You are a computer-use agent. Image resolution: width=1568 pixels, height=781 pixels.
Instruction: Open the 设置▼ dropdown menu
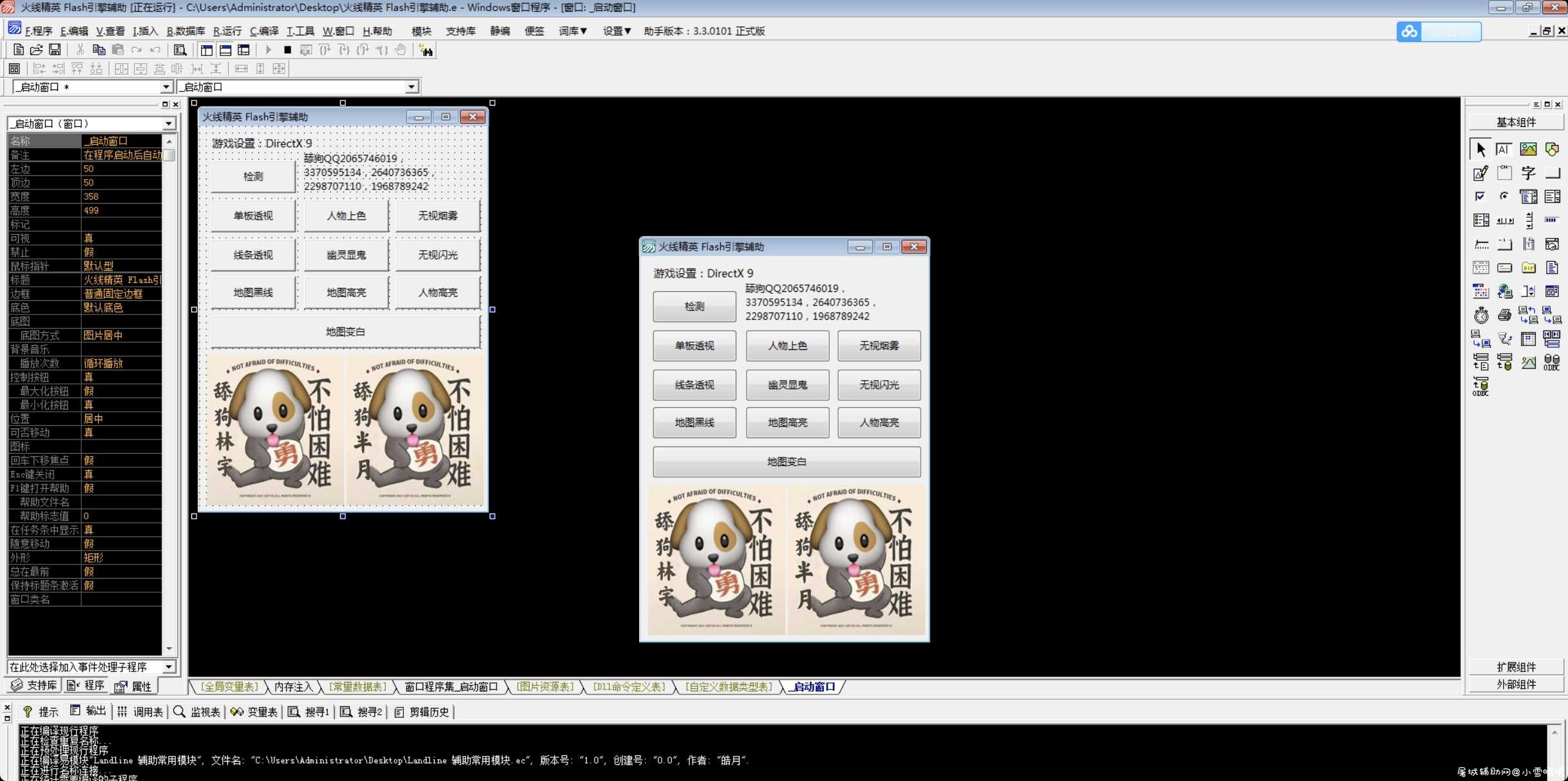[x=617, y=31]
